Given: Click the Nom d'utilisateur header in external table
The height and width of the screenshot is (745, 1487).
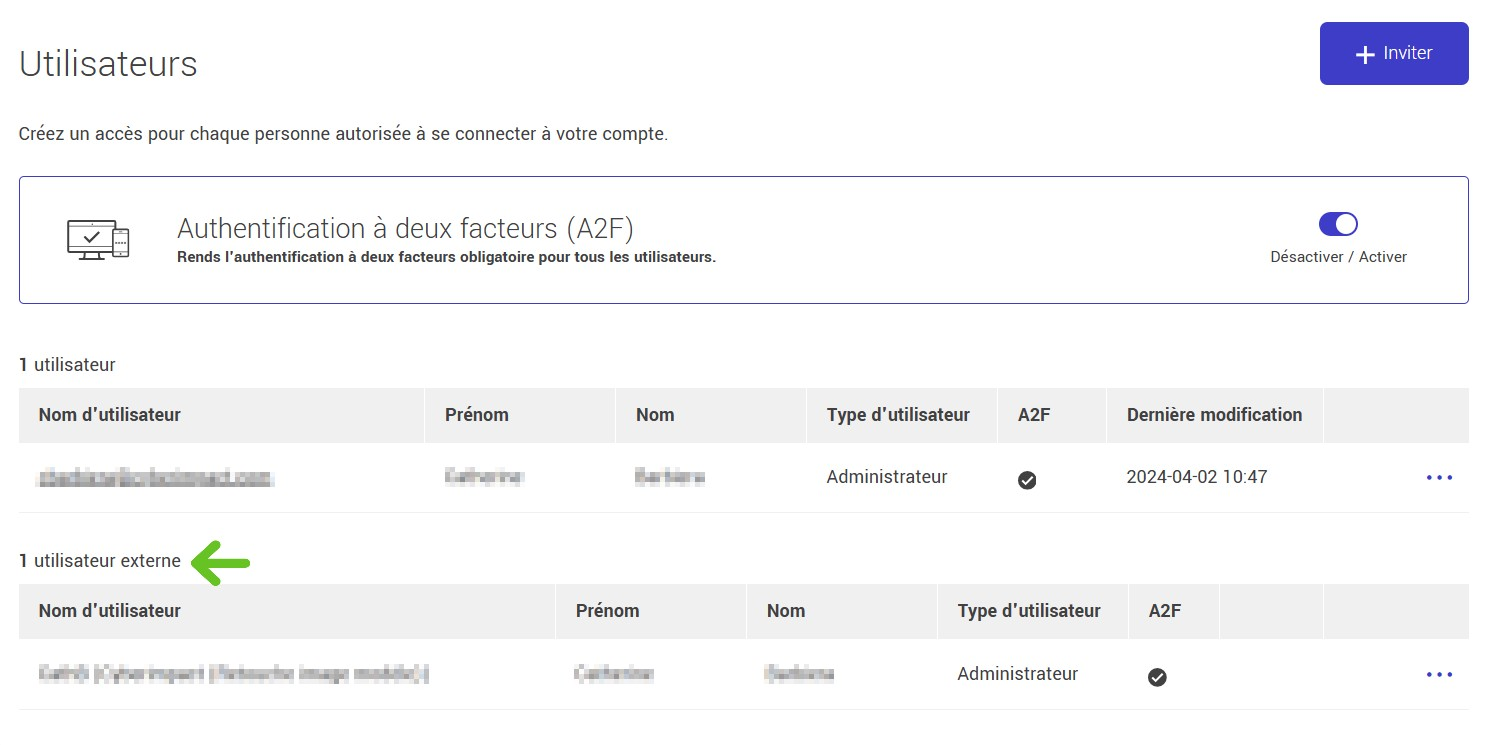Looking at the screenshot, I should click(110, 611).
